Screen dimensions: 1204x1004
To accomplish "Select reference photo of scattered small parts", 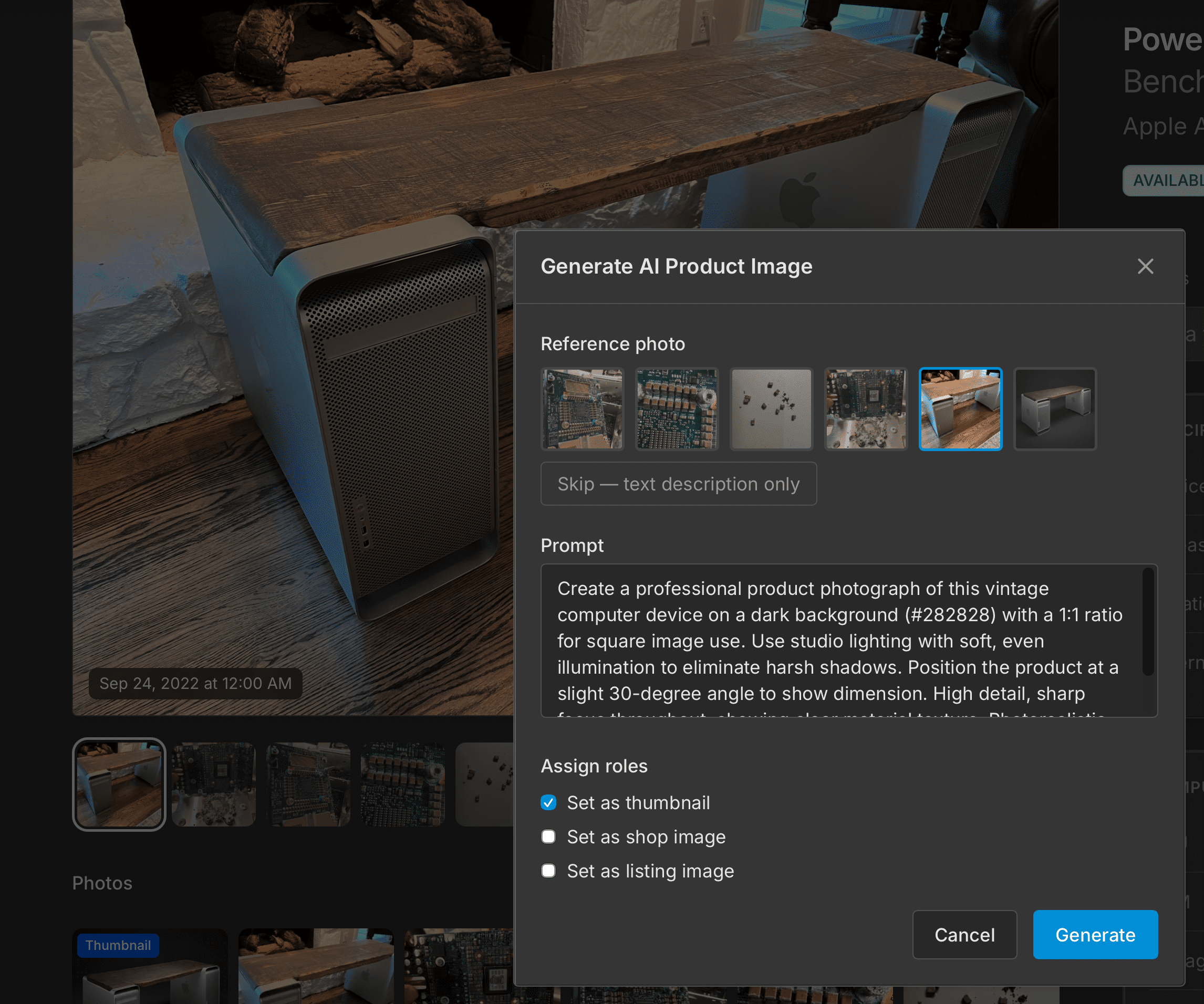I will click(x=771, y=409).
